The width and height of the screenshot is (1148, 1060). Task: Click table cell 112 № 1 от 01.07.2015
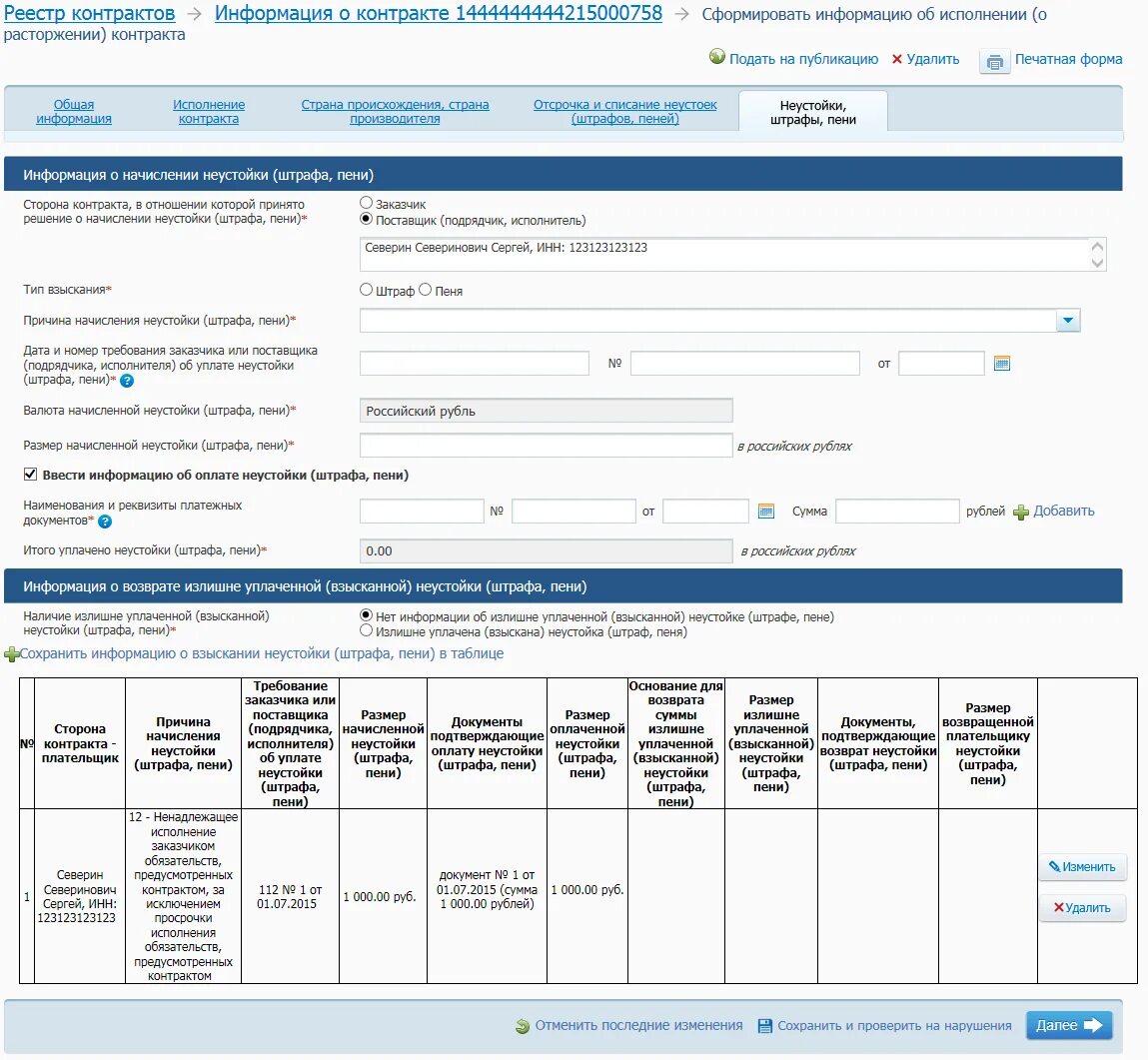290,897
